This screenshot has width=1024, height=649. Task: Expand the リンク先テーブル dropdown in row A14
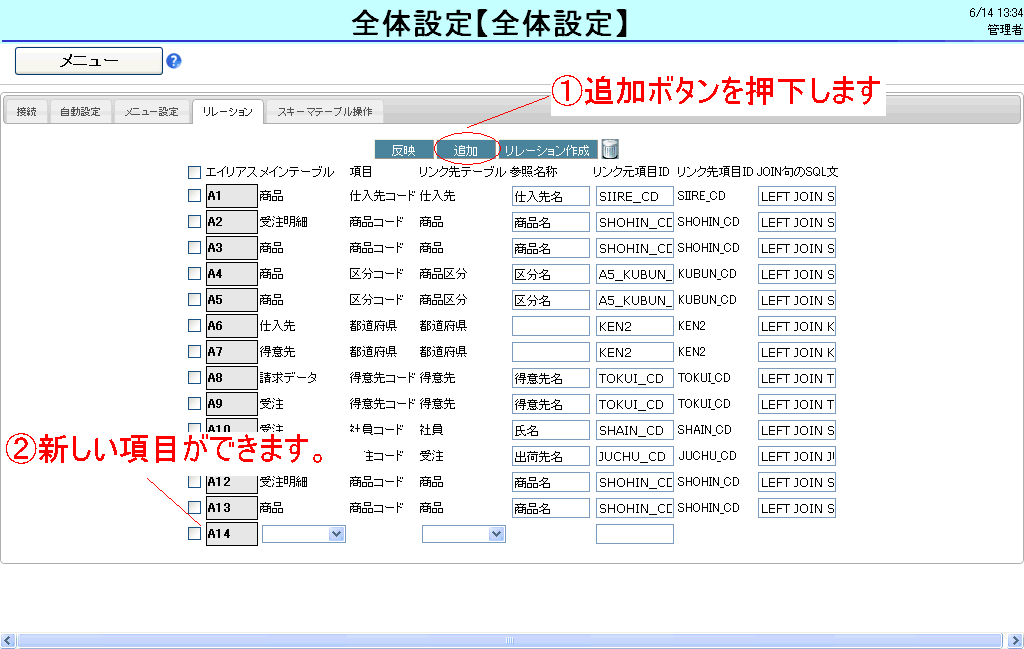click(x=463, y=534)
